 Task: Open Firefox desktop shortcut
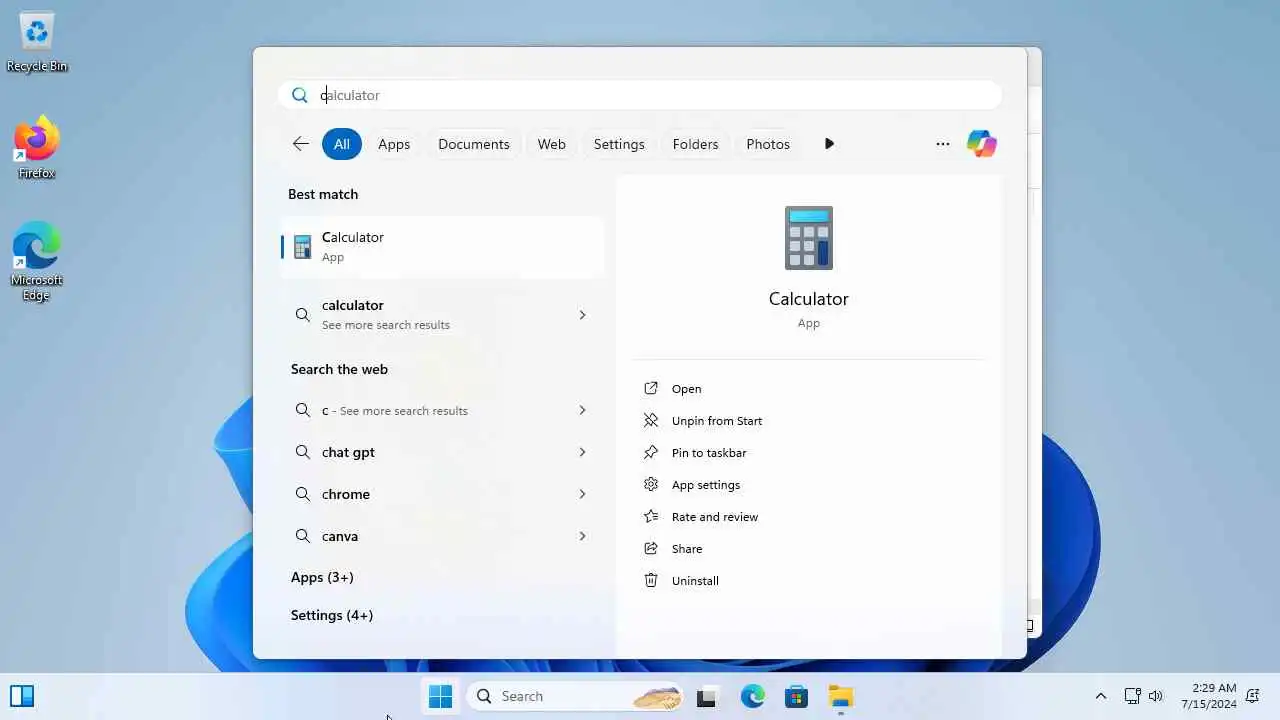point(37,148)
